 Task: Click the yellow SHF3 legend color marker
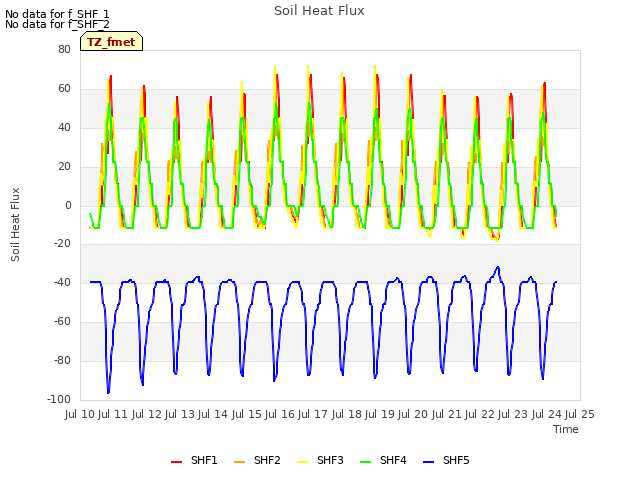click(x=302, y=462)
